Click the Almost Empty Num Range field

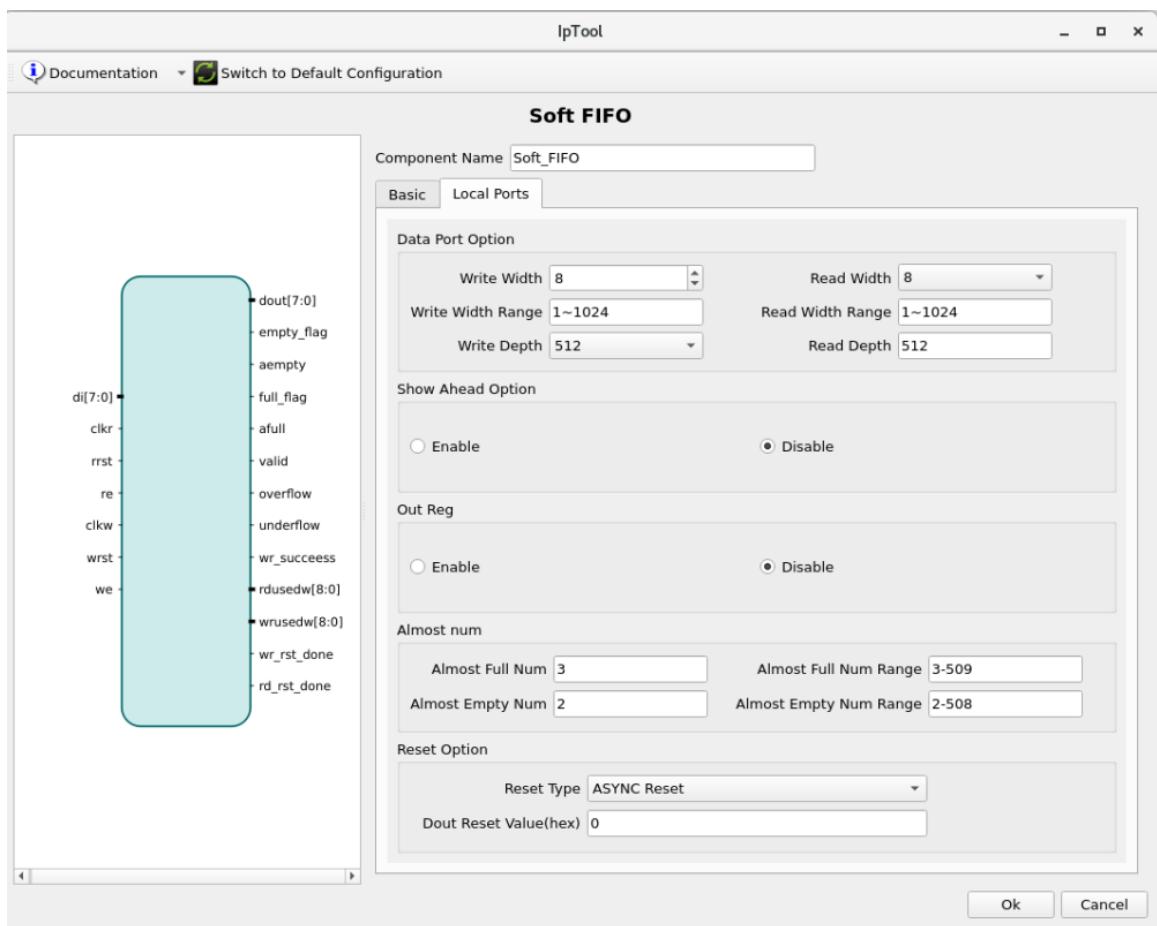[1005, 704]
